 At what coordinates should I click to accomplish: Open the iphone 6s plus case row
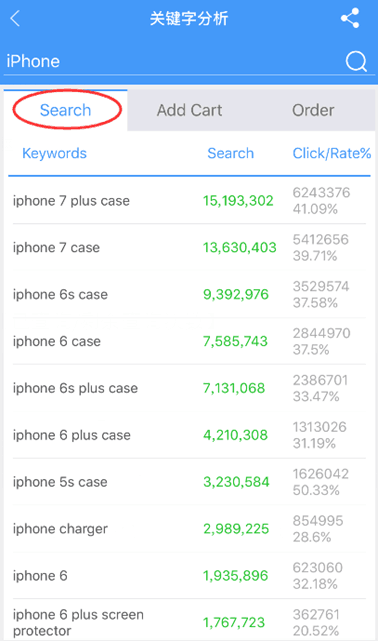tap(189, 388)
